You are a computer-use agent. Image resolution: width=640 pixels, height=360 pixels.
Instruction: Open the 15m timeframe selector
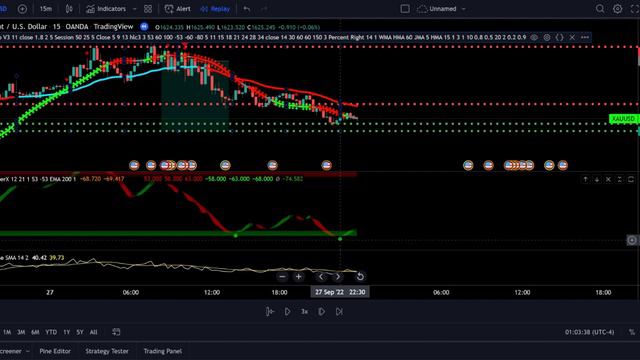[46, 9]
